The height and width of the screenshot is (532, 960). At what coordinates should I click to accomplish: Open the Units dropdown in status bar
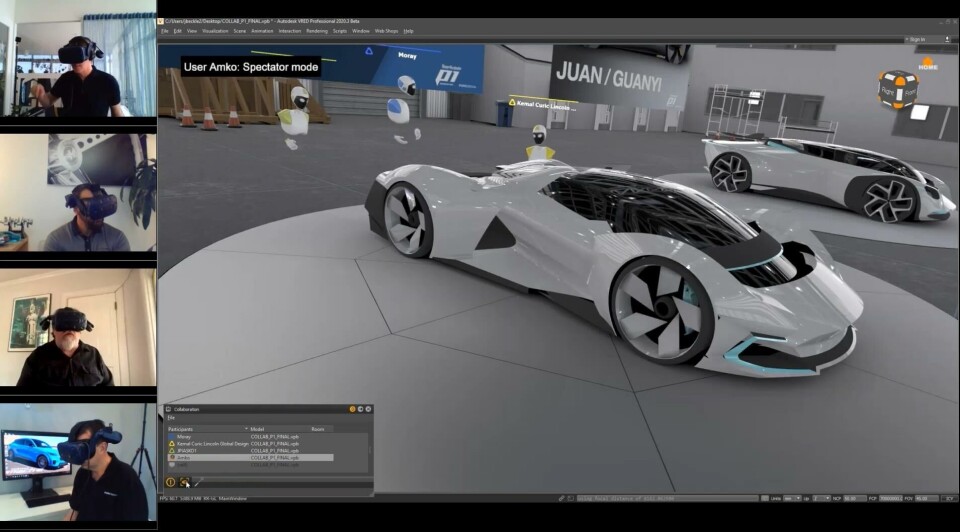[x=792, y=498]
